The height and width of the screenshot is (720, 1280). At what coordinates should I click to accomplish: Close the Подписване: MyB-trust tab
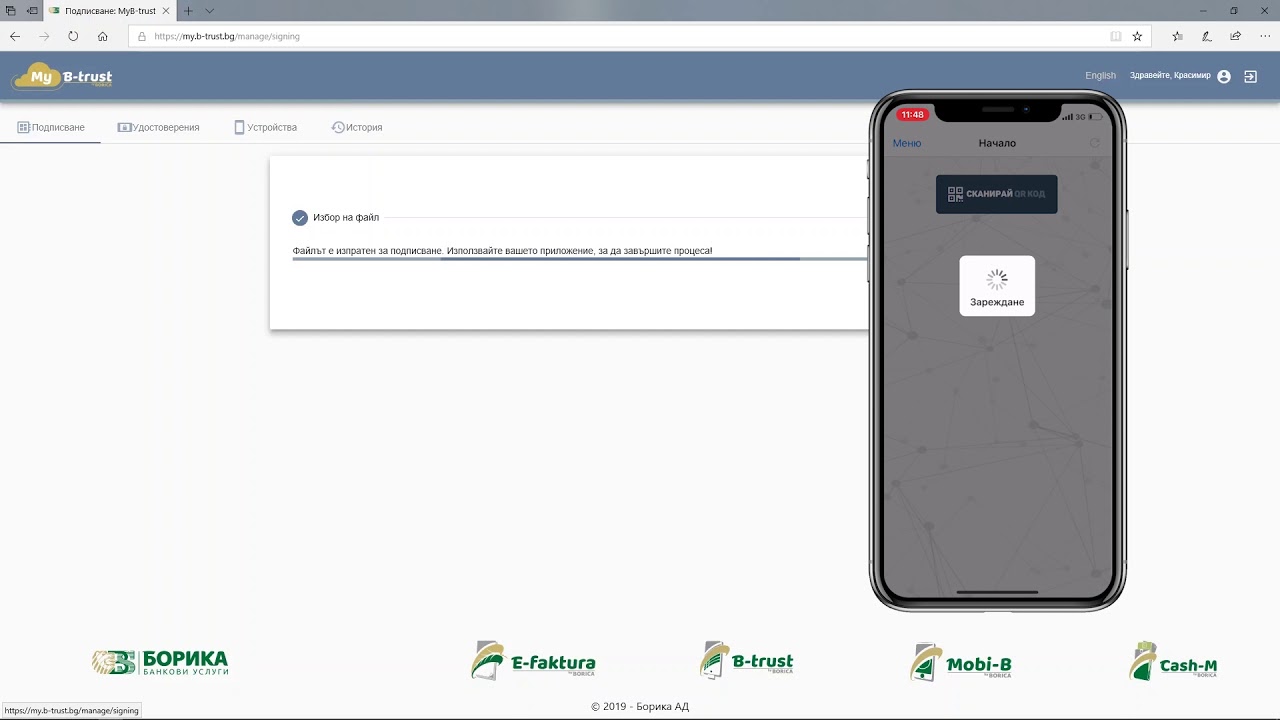[x=168, y=11]
